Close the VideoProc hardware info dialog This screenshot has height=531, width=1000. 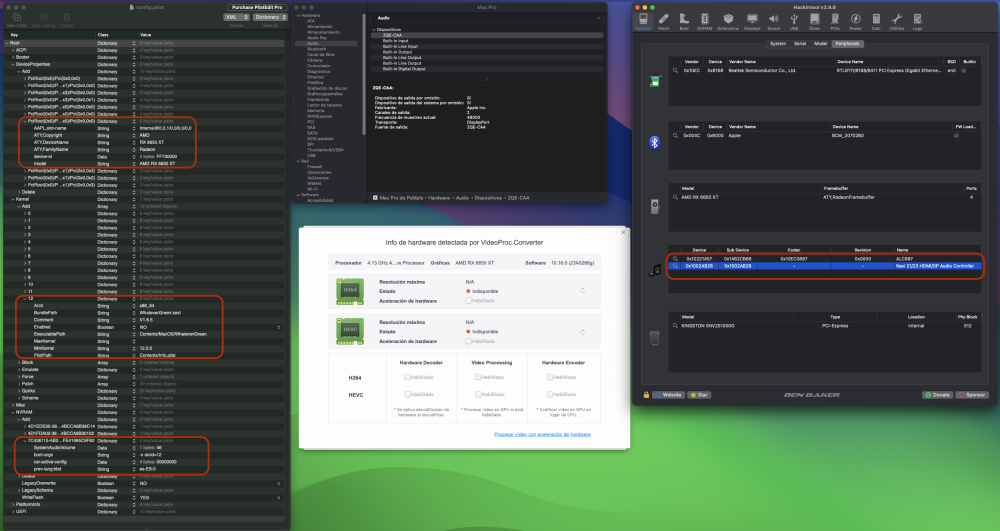click(623, 232)
